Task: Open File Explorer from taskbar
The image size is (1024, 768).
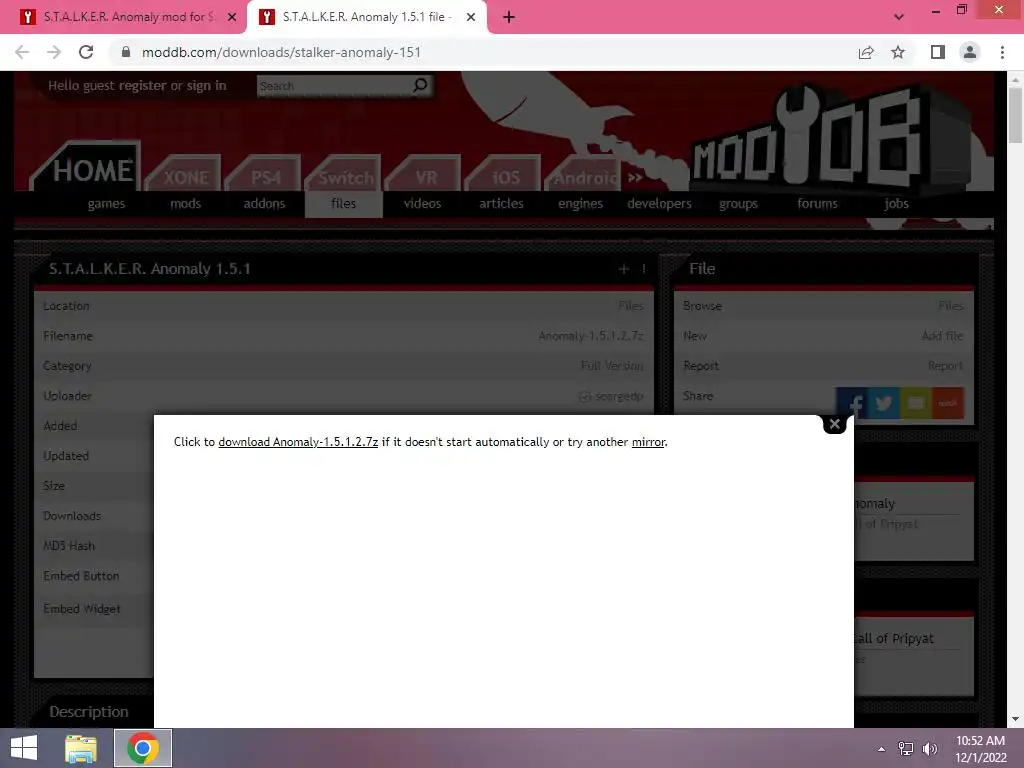Action: coord(81,748)
